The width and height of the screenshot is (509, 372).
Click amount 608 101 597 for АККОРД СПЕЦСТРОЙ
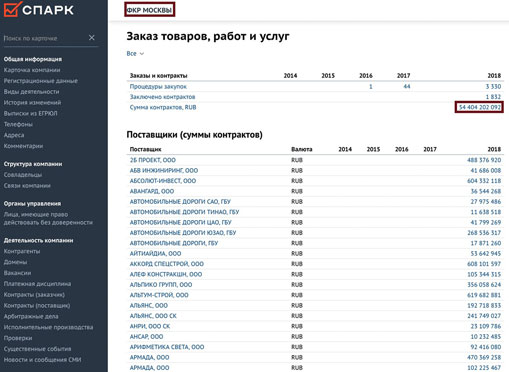click(x=484, y=264)
